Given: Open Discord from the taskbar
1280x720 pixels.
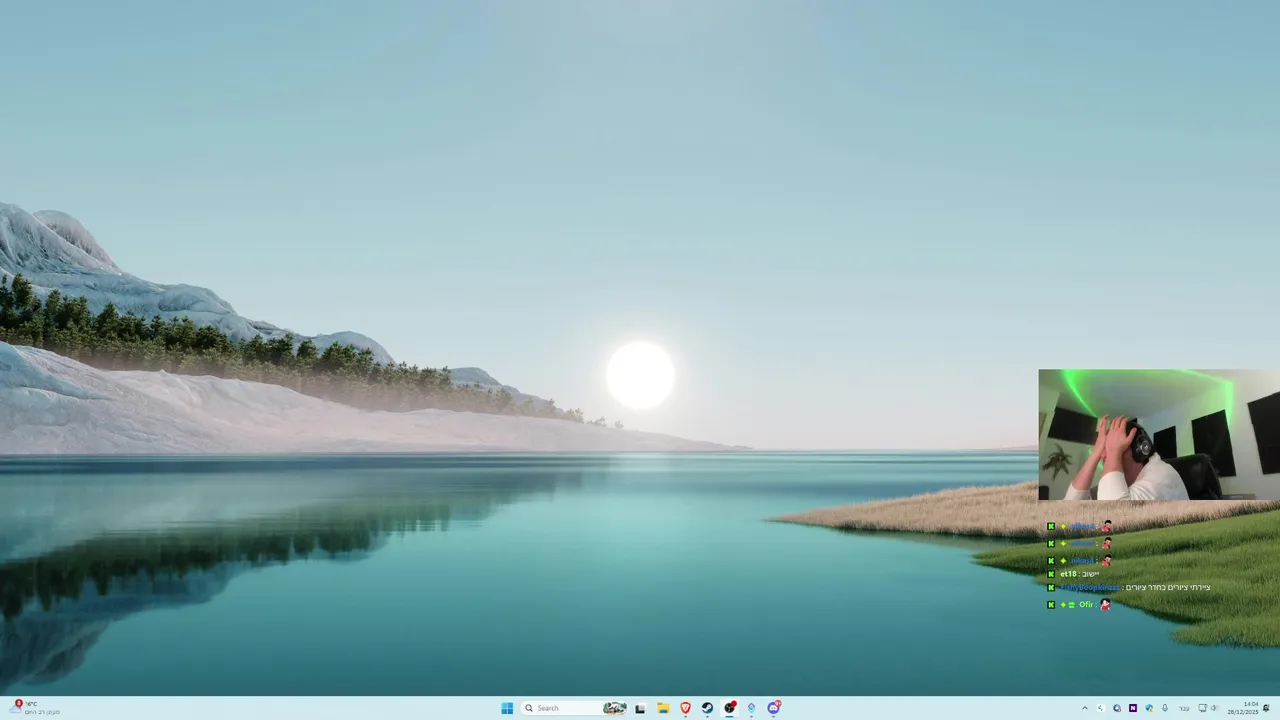Looking at the screenshot, I should tap(774, 708).
